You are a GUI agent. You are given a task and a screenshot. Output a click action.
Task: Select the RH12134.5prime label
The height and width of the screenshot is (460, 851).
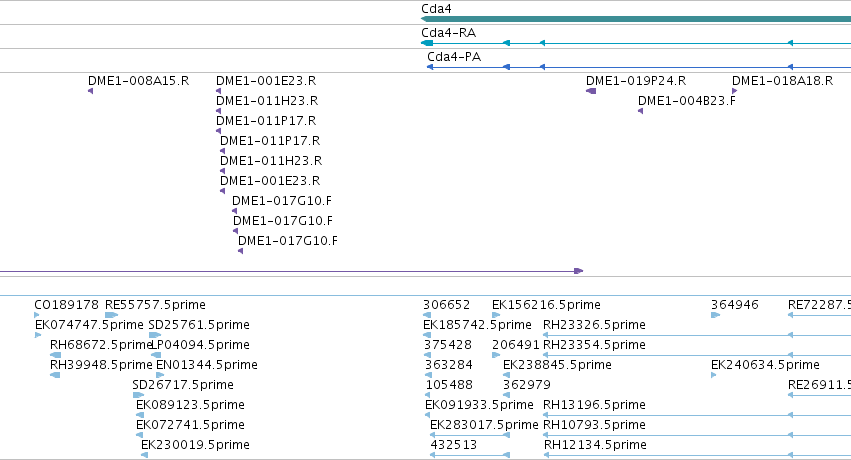[595, 445]
